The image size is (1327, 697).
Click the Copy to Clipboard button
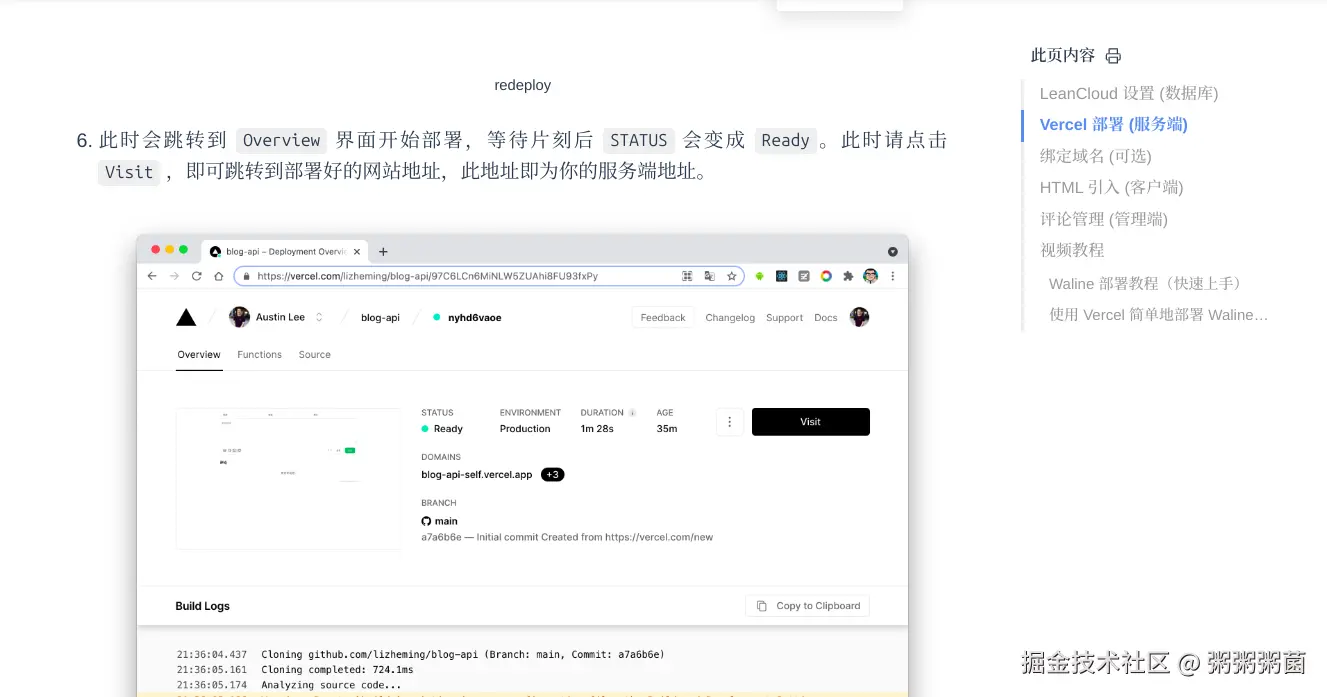[x=808, y=606]
